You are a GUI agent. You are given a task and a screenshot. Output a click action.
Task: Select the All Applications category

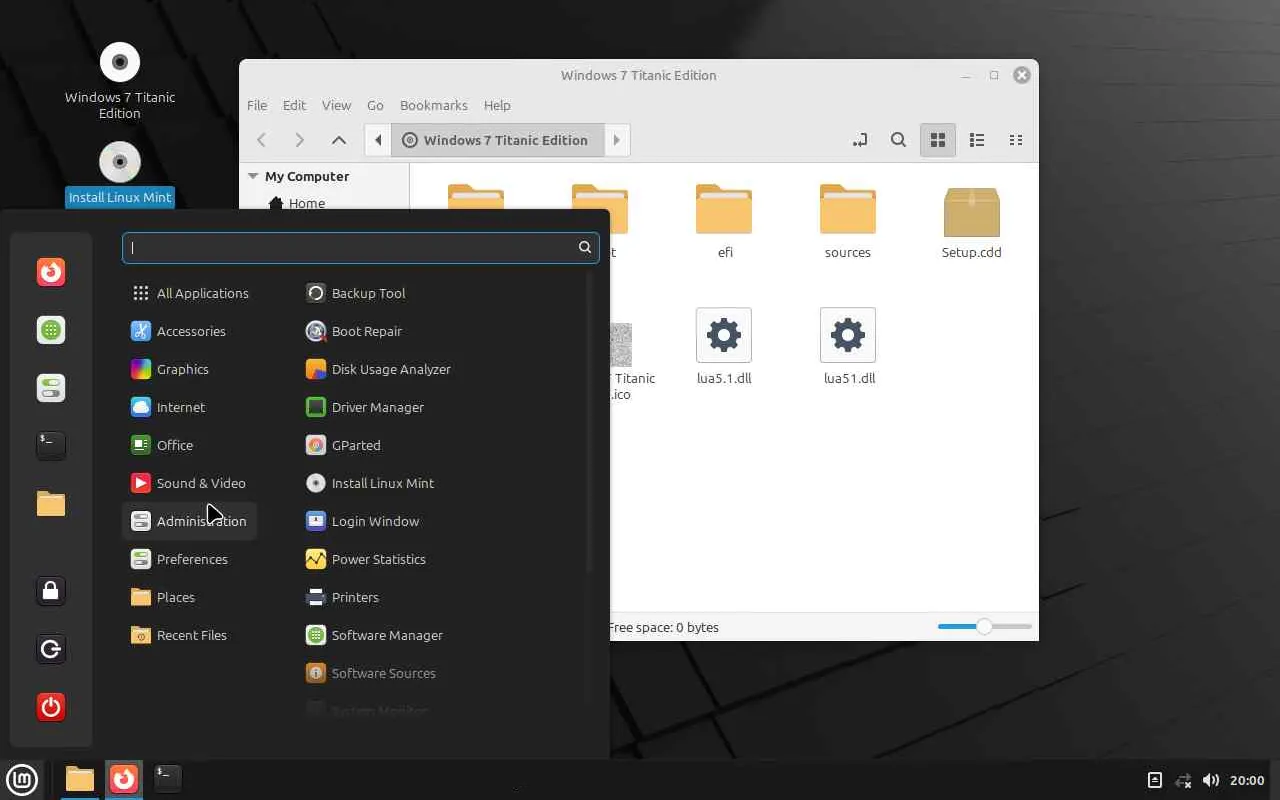190,293
